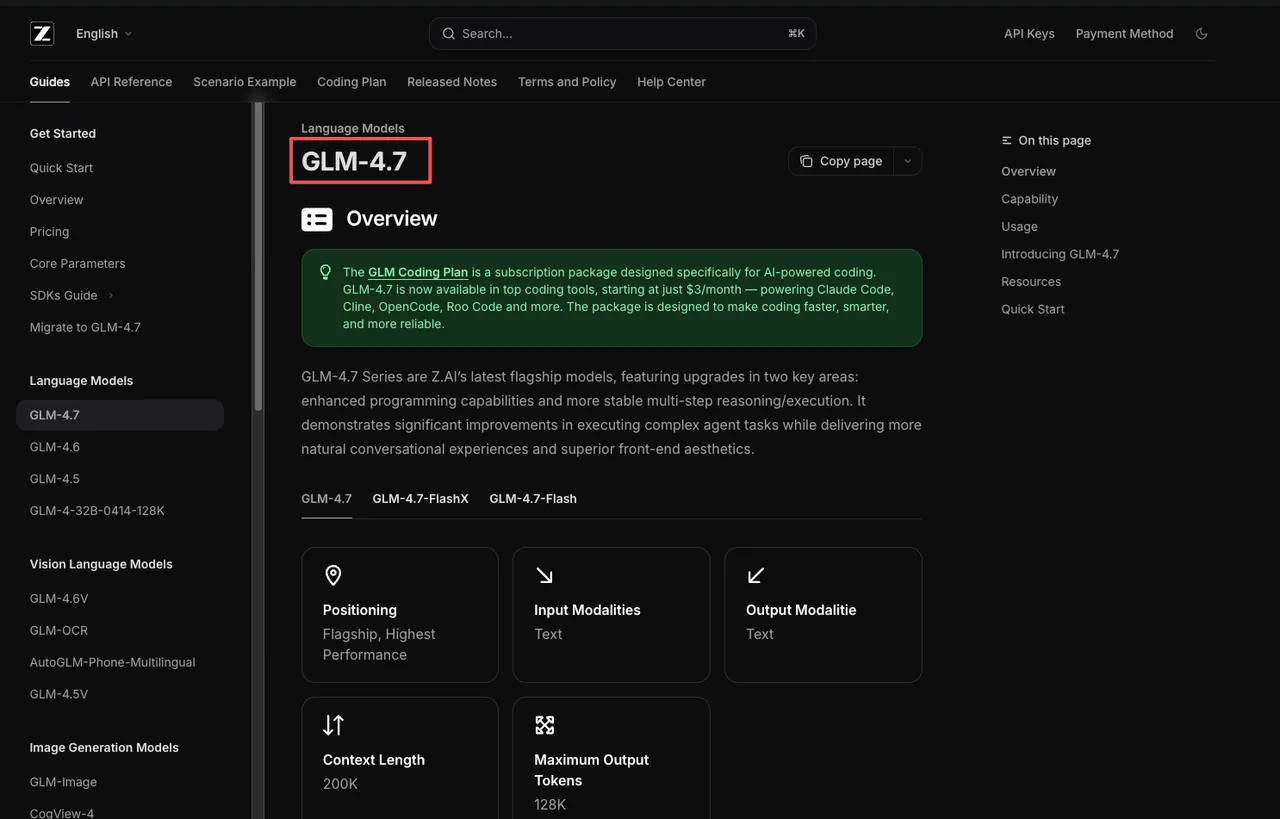This screenshot has height=819, width=1280.
Task: Toggle dark mode with moon icon
Action: 1201,33
